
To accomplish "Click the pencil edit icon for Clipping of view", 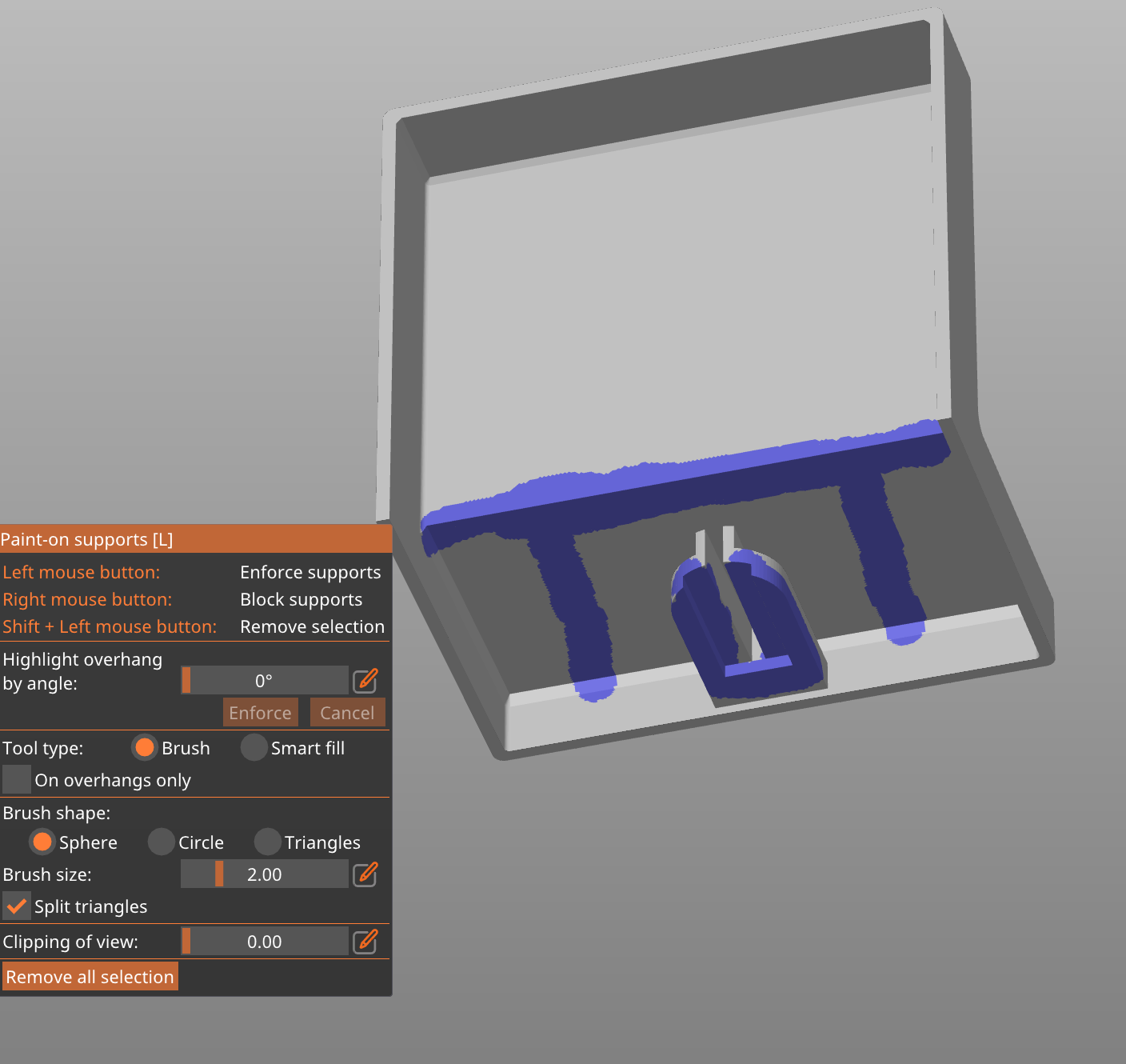I will tap(365, 942).
